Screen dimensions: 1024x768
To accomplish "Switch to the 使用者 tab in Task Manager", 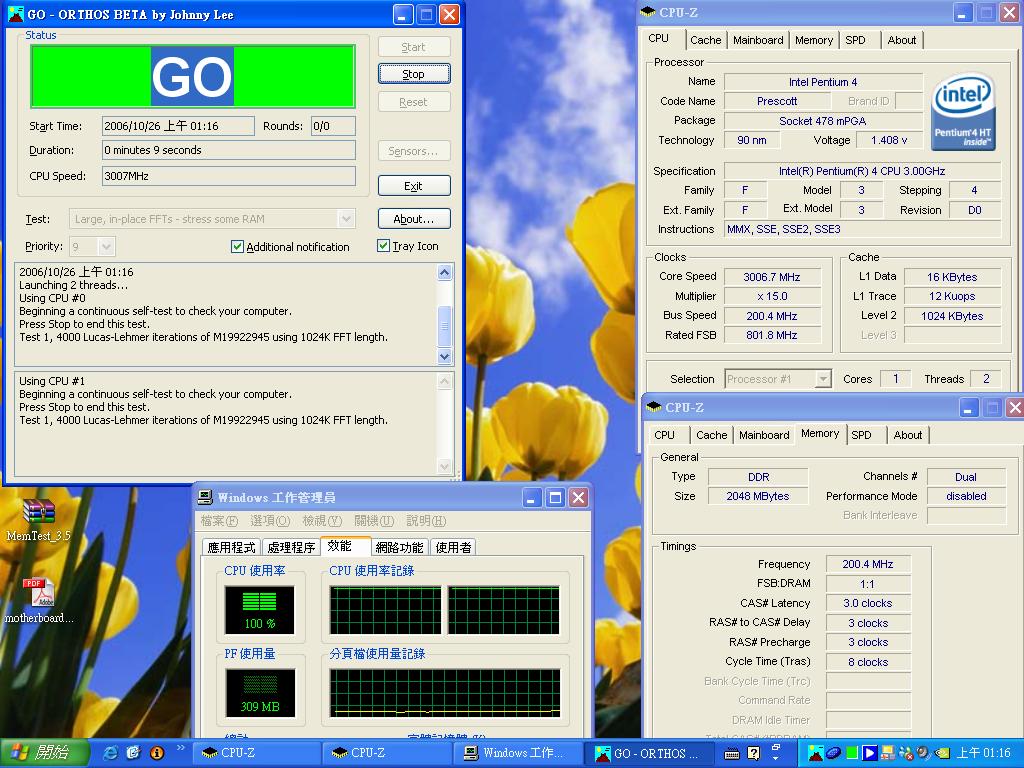I will [x=453, y=547].
